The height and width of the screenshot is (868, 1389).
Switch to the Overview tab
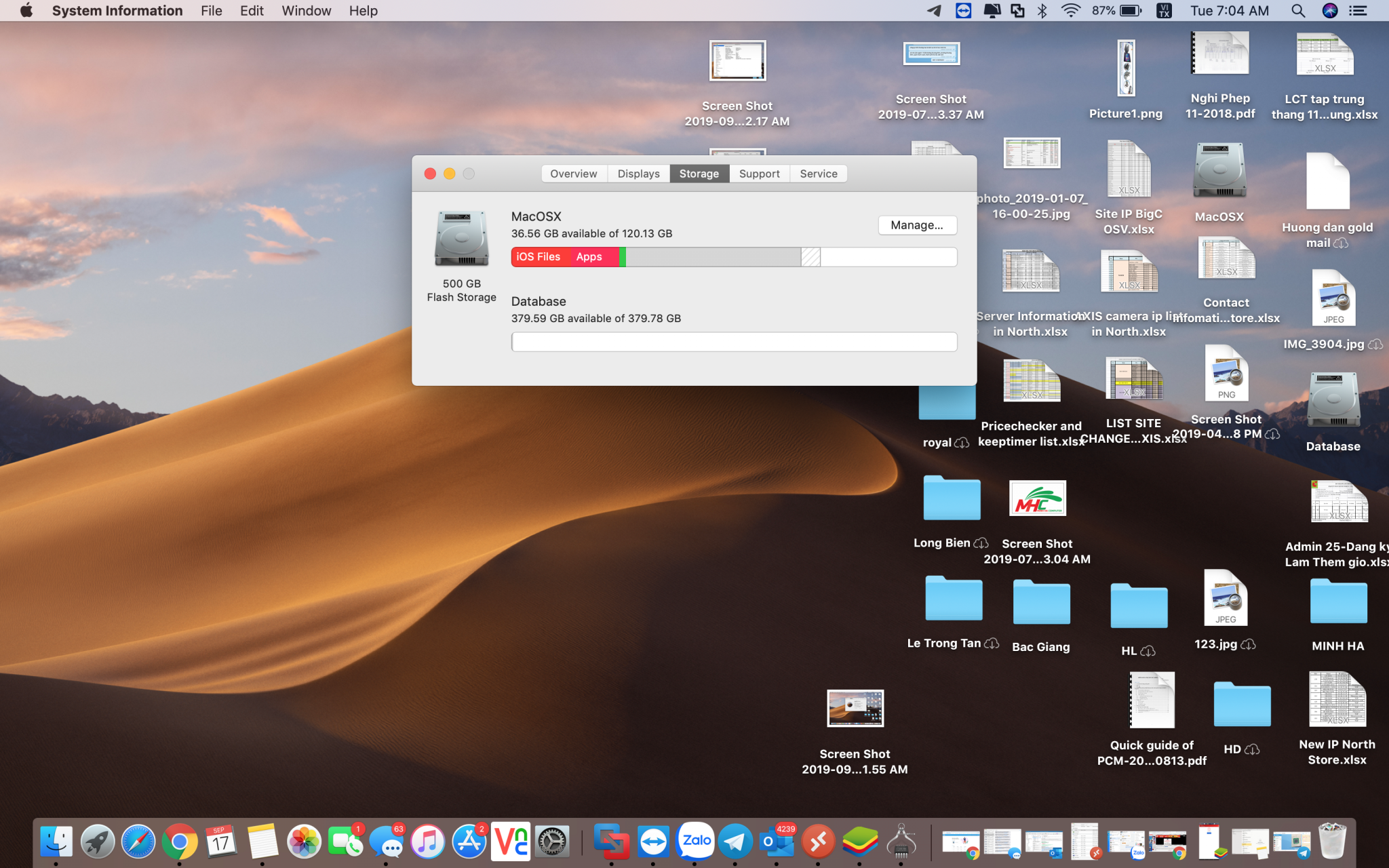click(x=573, y=174)
